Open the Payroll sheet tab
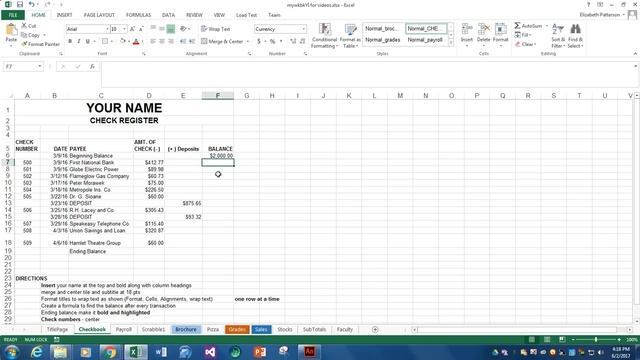640x360 pixels. click(x=123, y=329)
